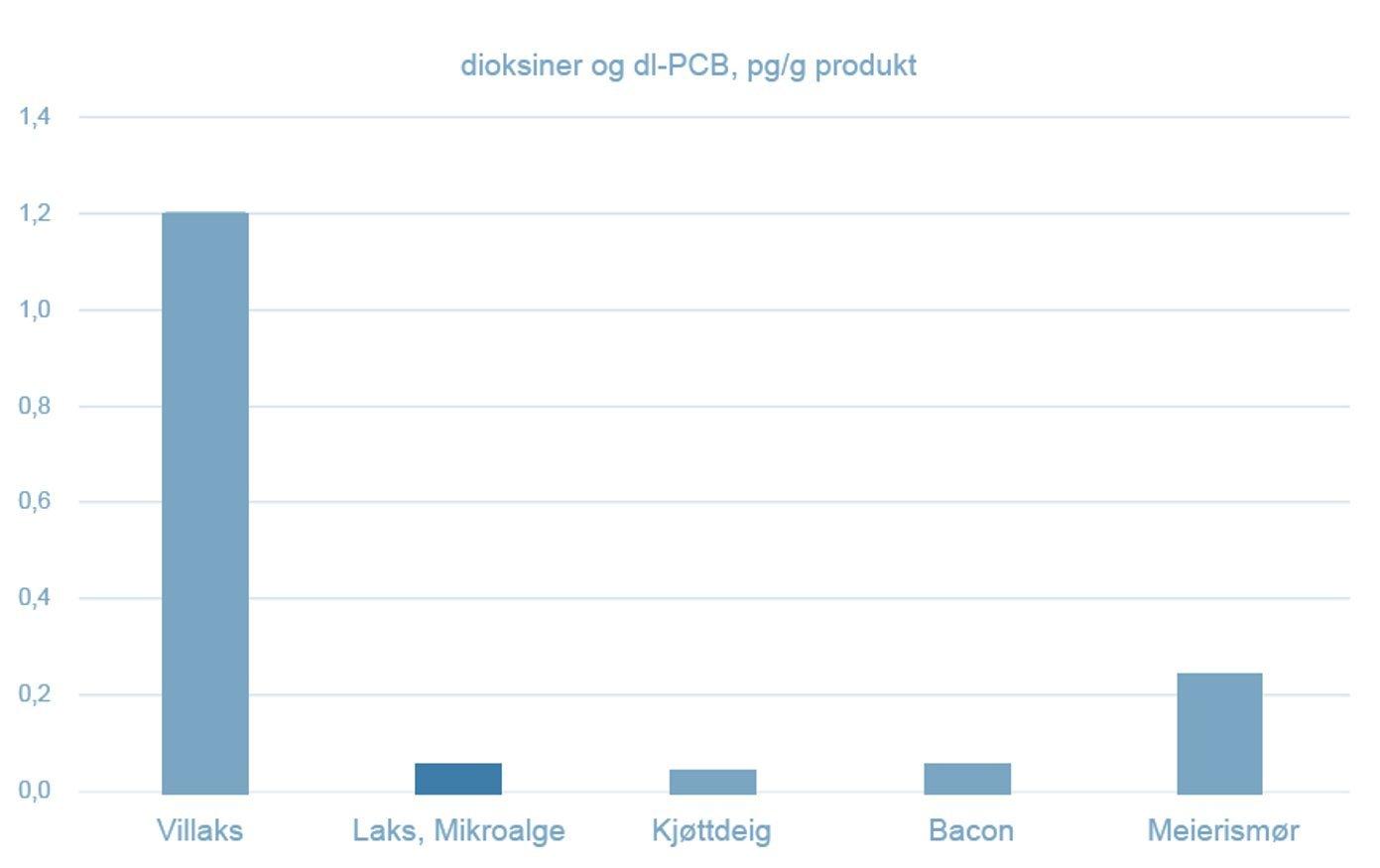Click the 1,0 y-axis label
This screenshot has height=868, width=1380.
[34, 310]
